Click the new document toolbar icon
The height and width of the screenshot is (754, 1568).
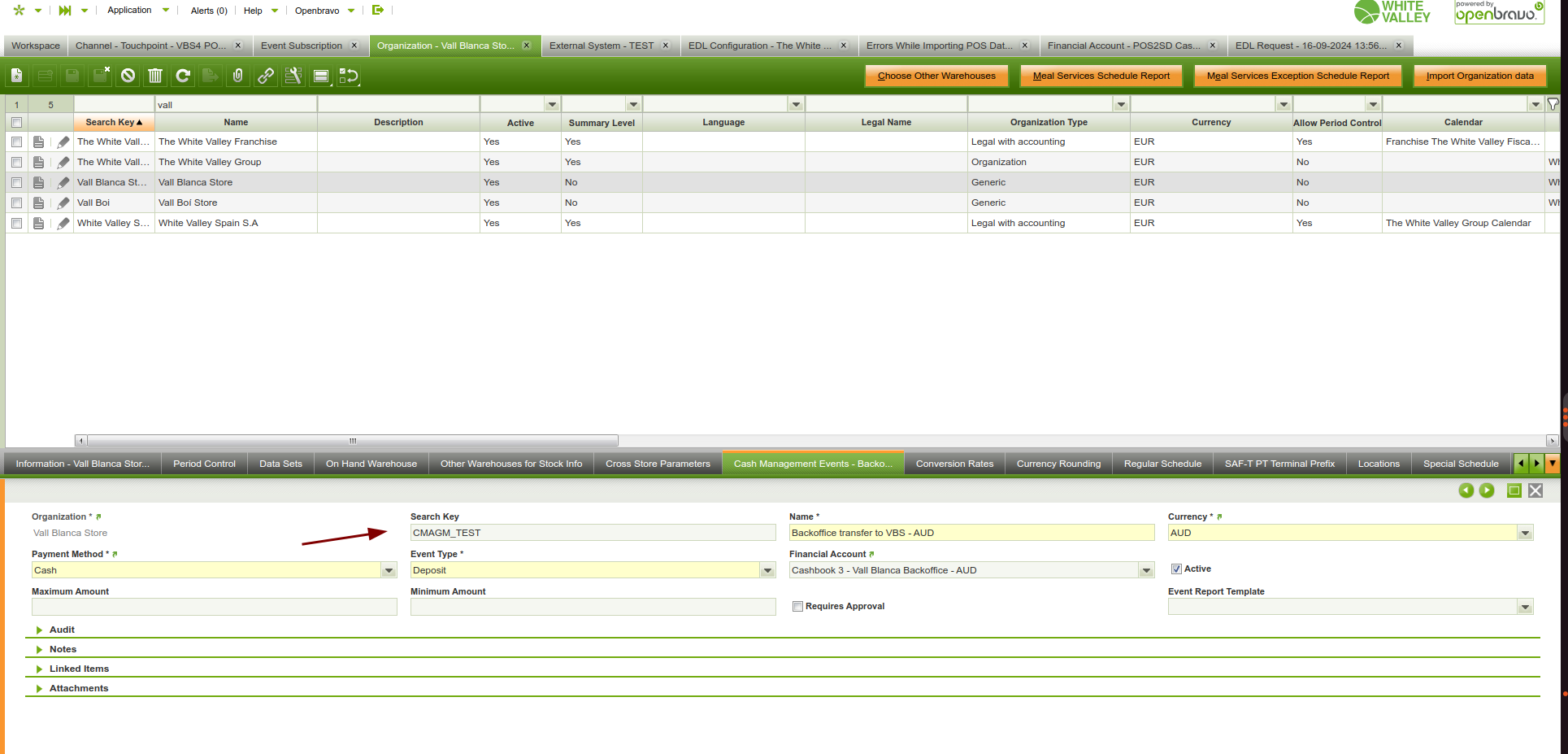(x=17, y=76)
